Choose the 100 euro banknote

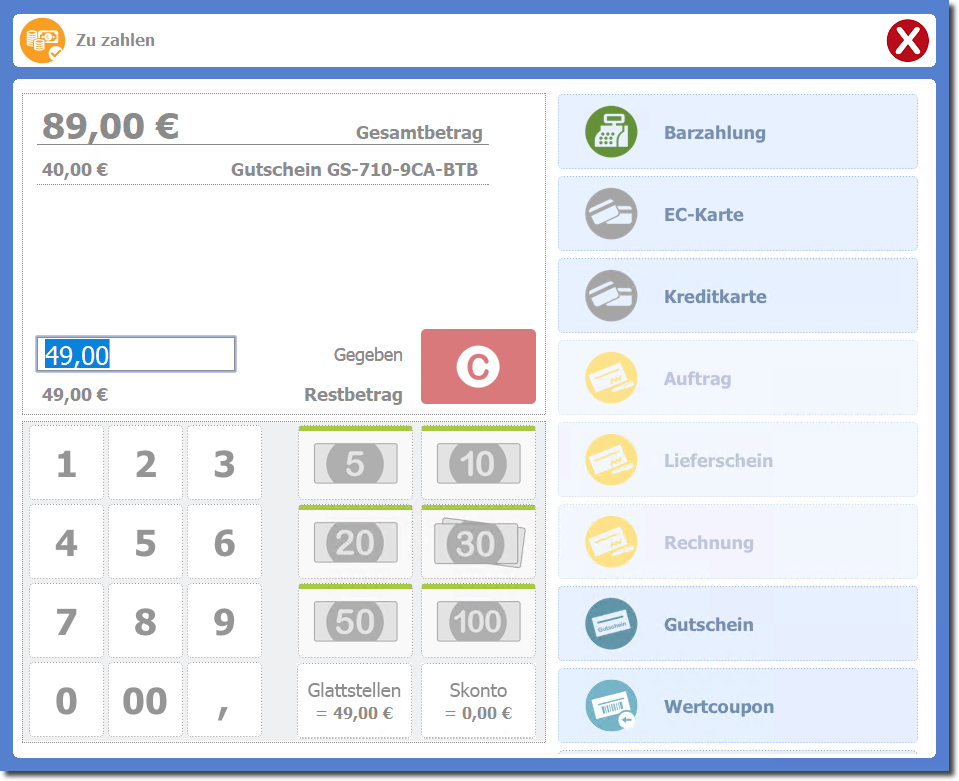point(478,622)
